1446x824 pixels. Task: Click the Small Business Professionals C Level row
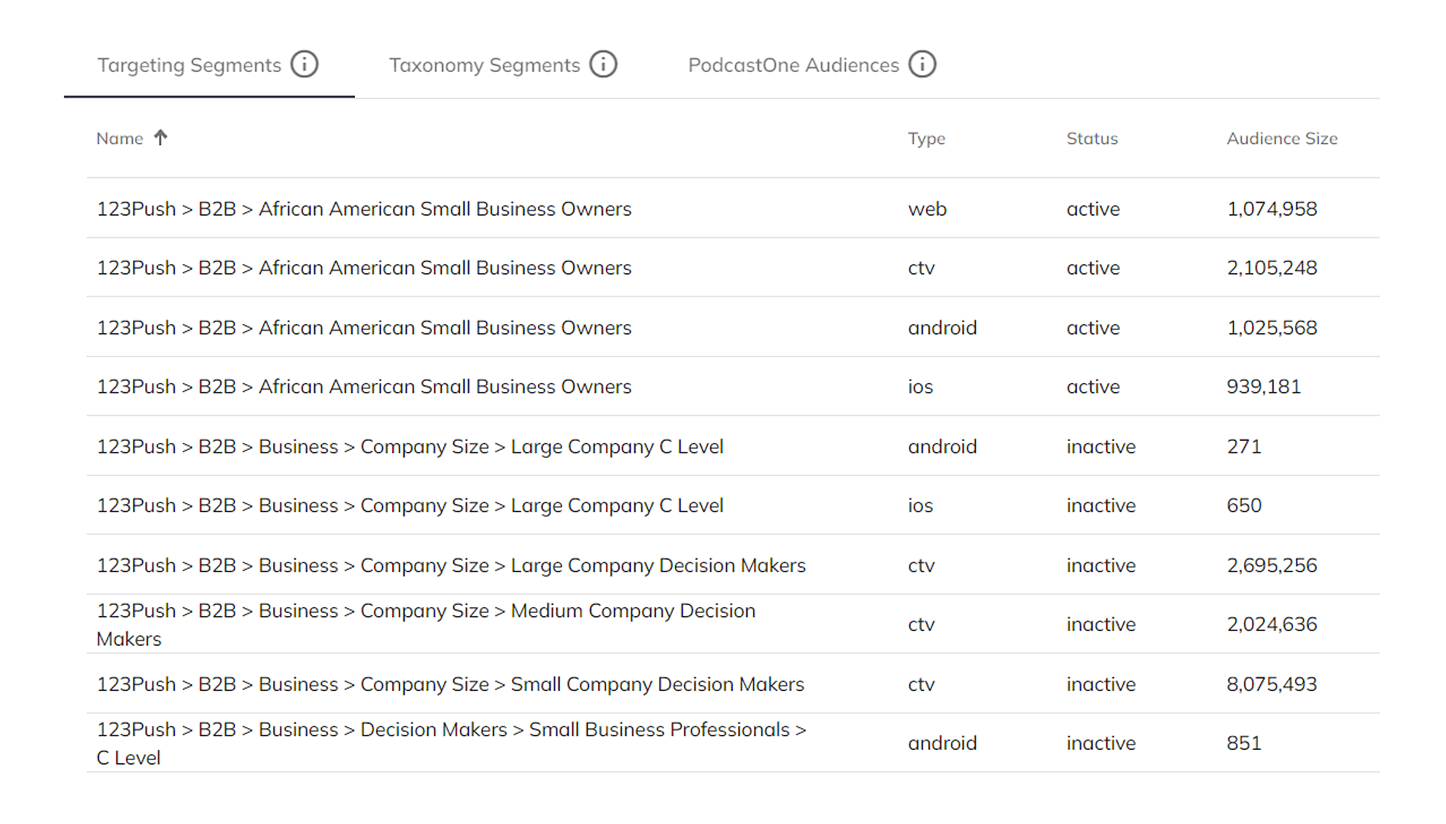point(450,743)
